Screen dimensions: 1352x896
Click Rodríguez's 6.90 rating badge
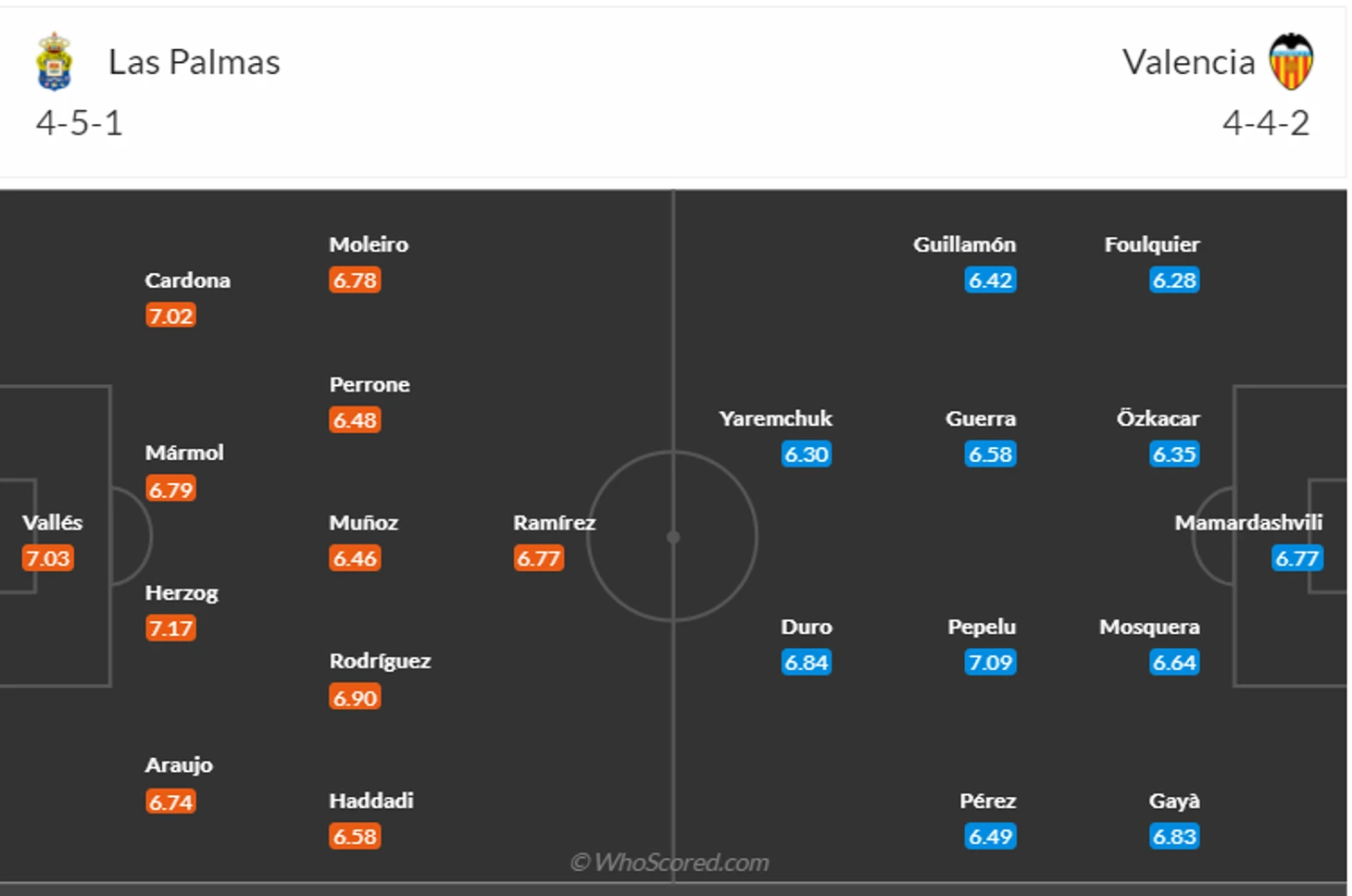point(355,697)
